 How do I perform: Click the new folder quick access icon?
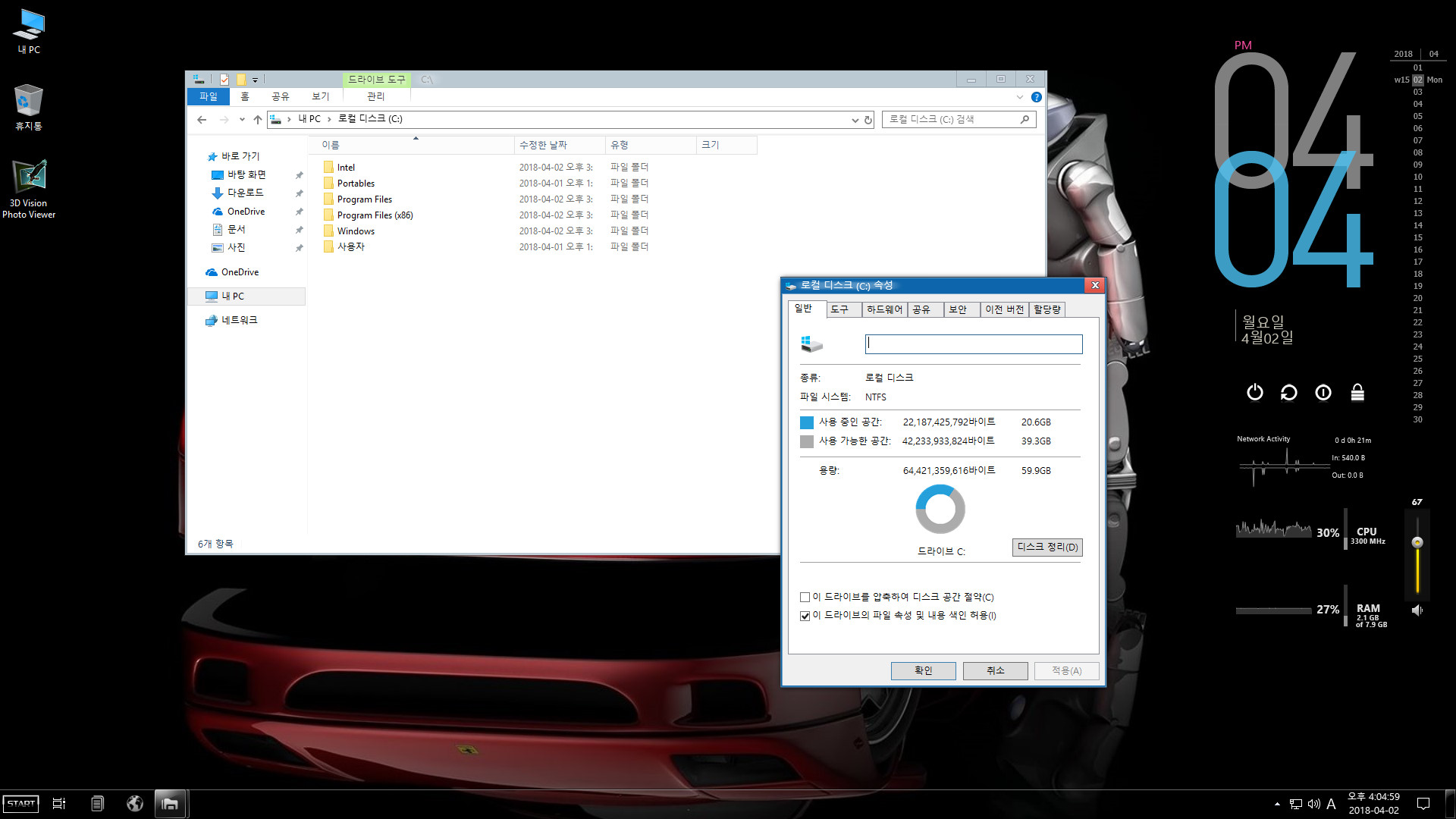pos(241,80)
